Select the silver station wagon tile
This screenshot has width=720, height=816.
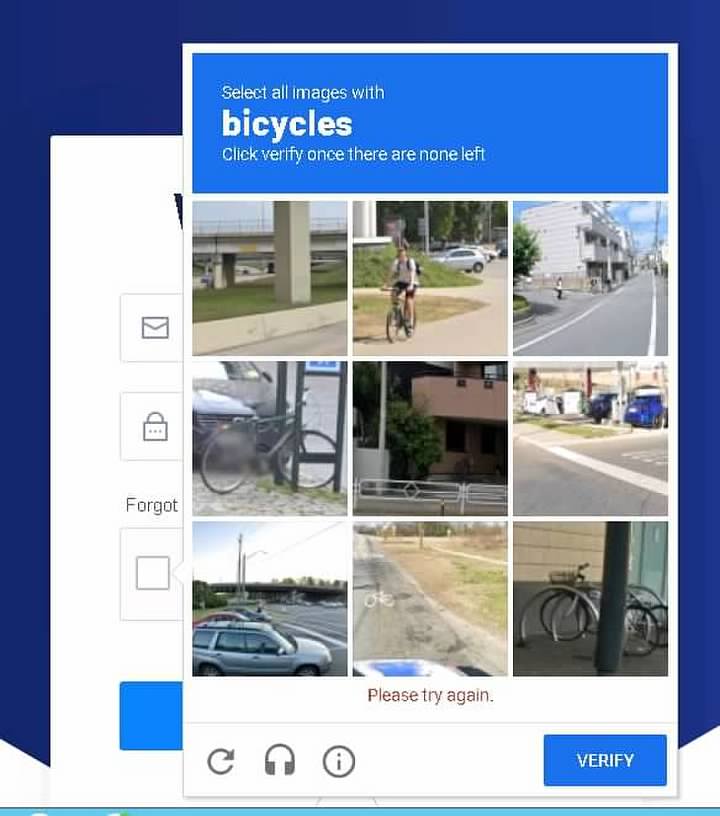click(269, 599)
